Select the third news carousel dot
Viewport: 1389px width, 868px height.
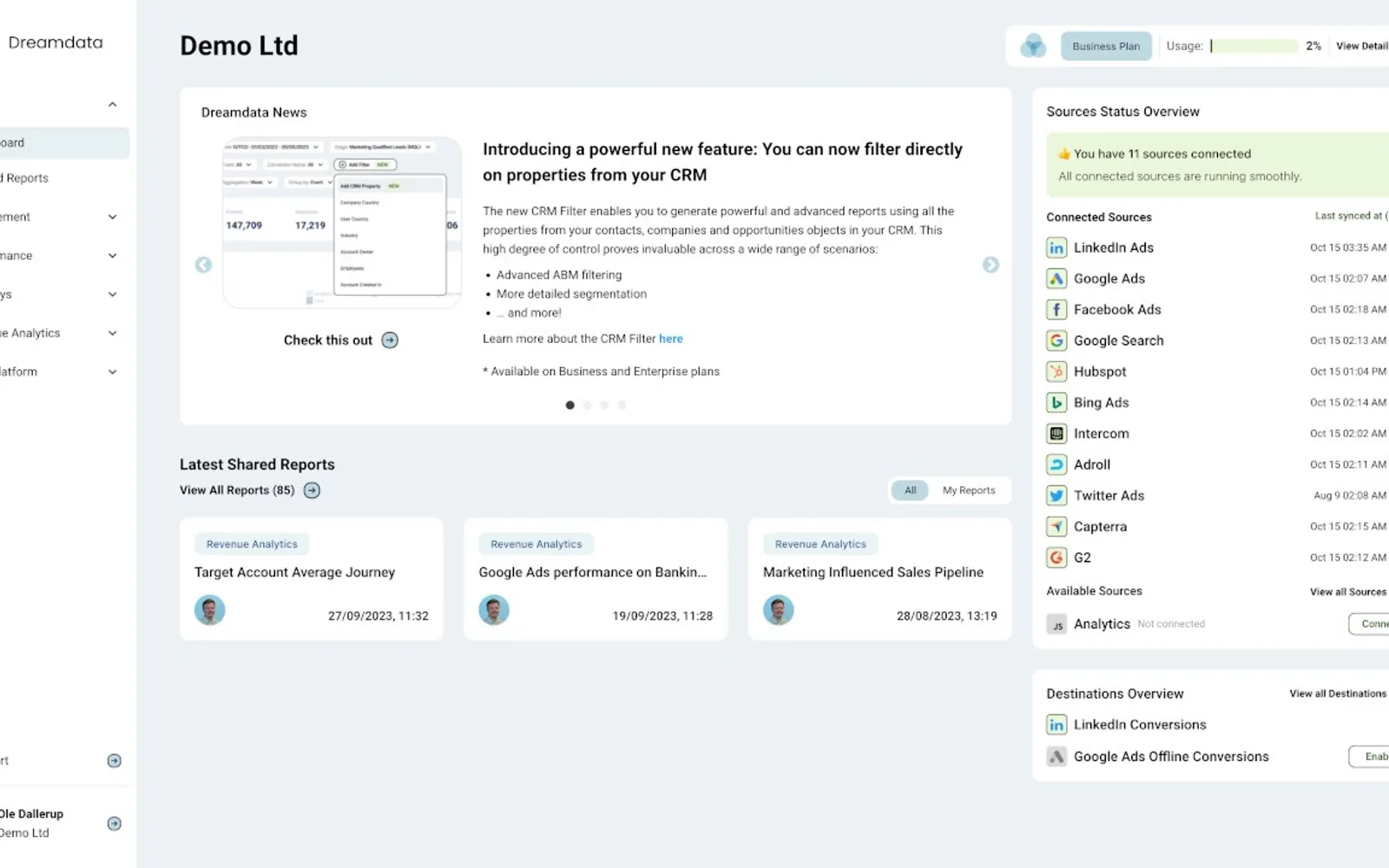[x=604, y=405]
